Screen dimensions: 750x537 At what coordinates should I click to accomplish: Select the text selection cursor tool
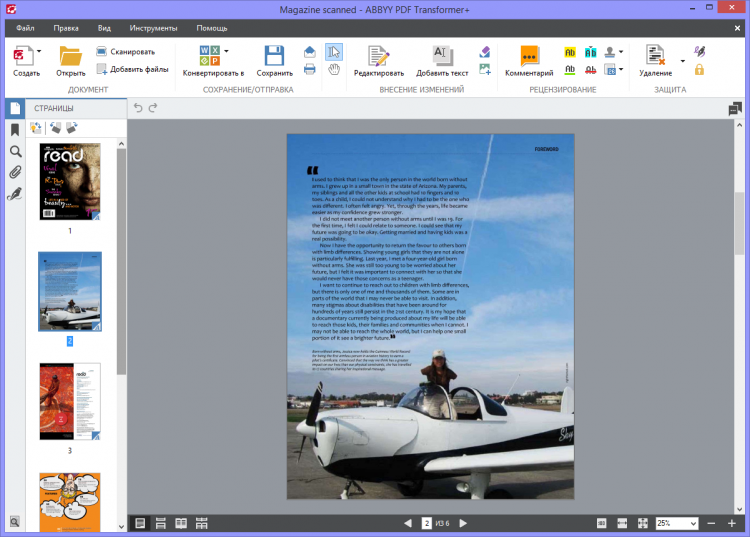point(334,52)
